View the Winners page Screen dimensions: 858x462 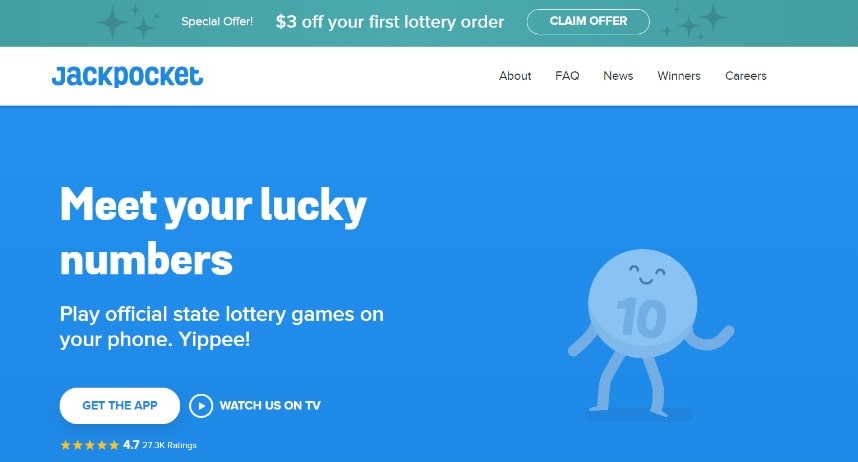coord(679,76)
